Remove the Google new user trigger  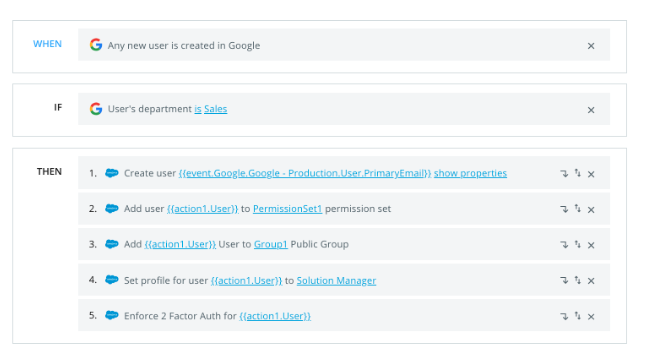tap(591, 46)
